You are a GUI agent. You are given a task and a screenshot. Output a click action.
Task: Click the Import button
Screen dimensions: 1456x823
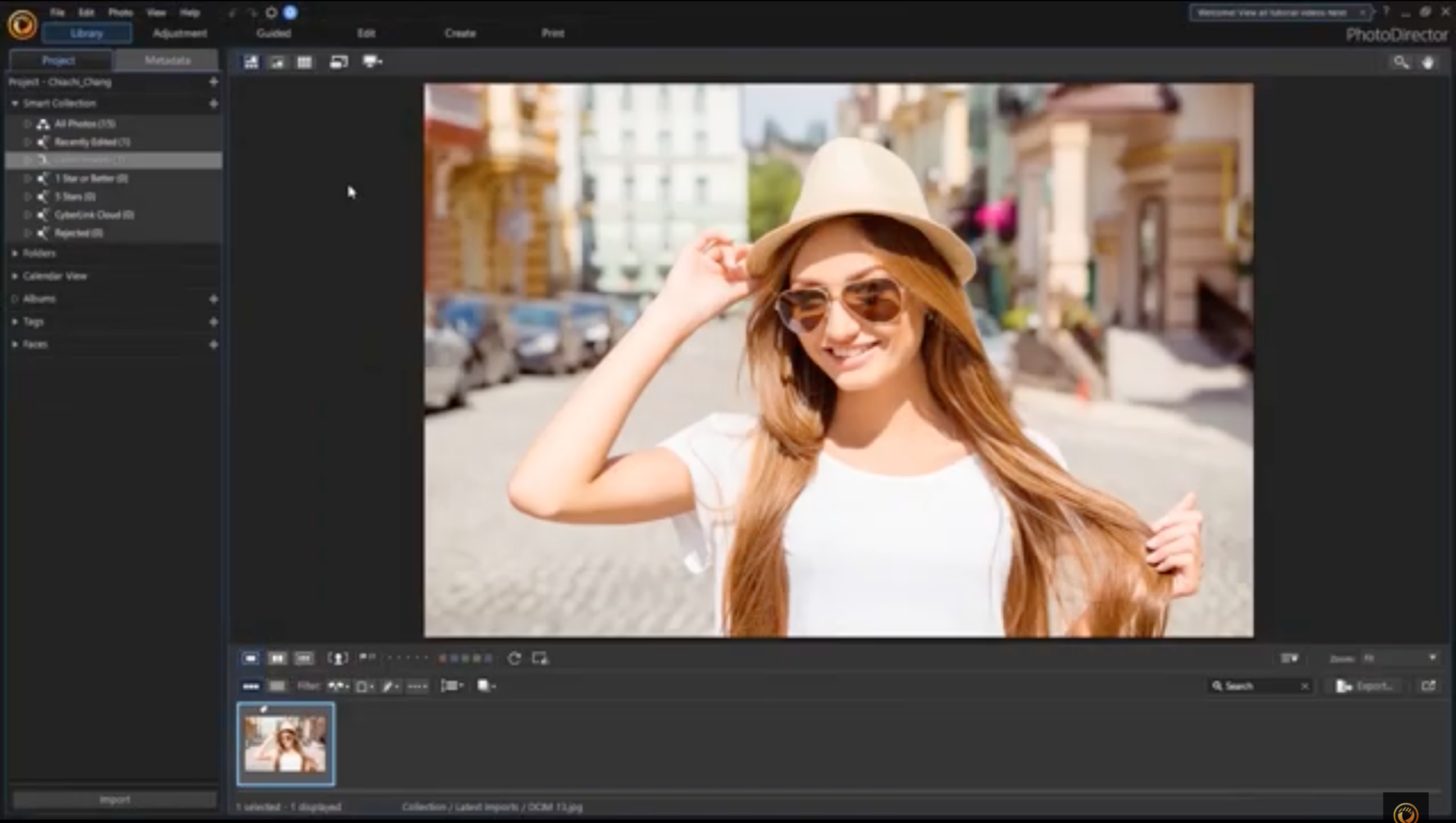coord(114,799)
